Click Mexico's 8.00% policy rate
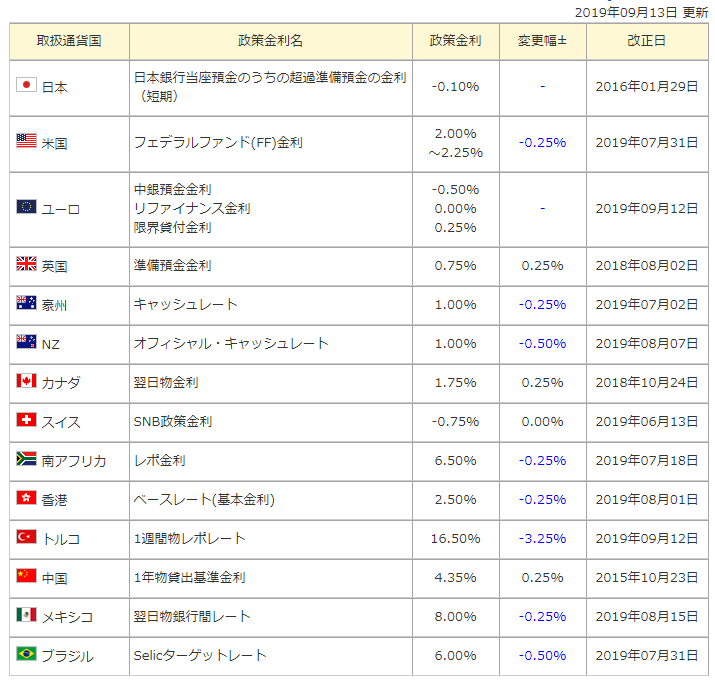This screenshot has width=715, height=681. (456, 617)
